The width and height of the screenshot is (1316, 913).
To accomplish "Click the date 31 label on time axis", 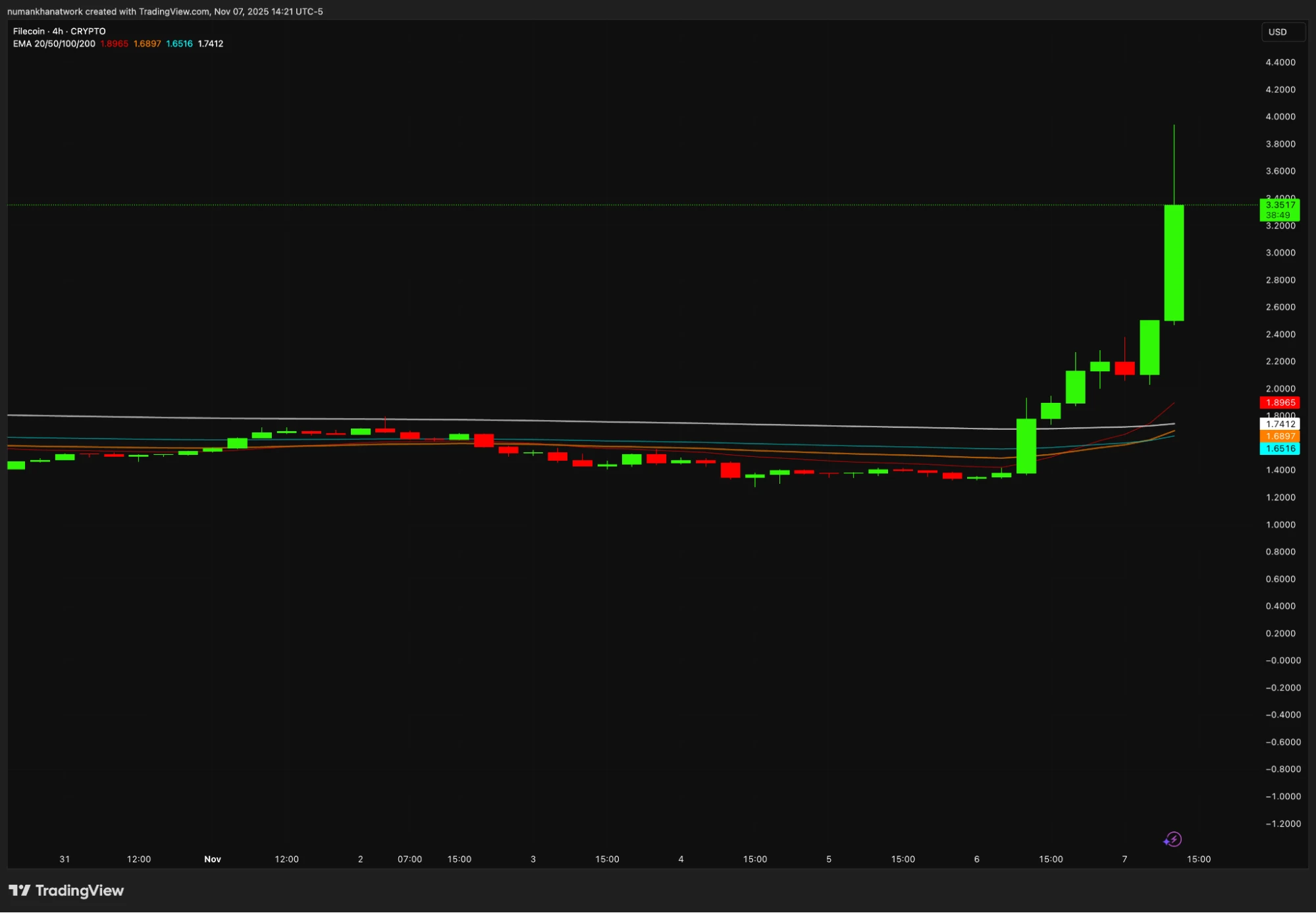I will (x=65, y=859).
